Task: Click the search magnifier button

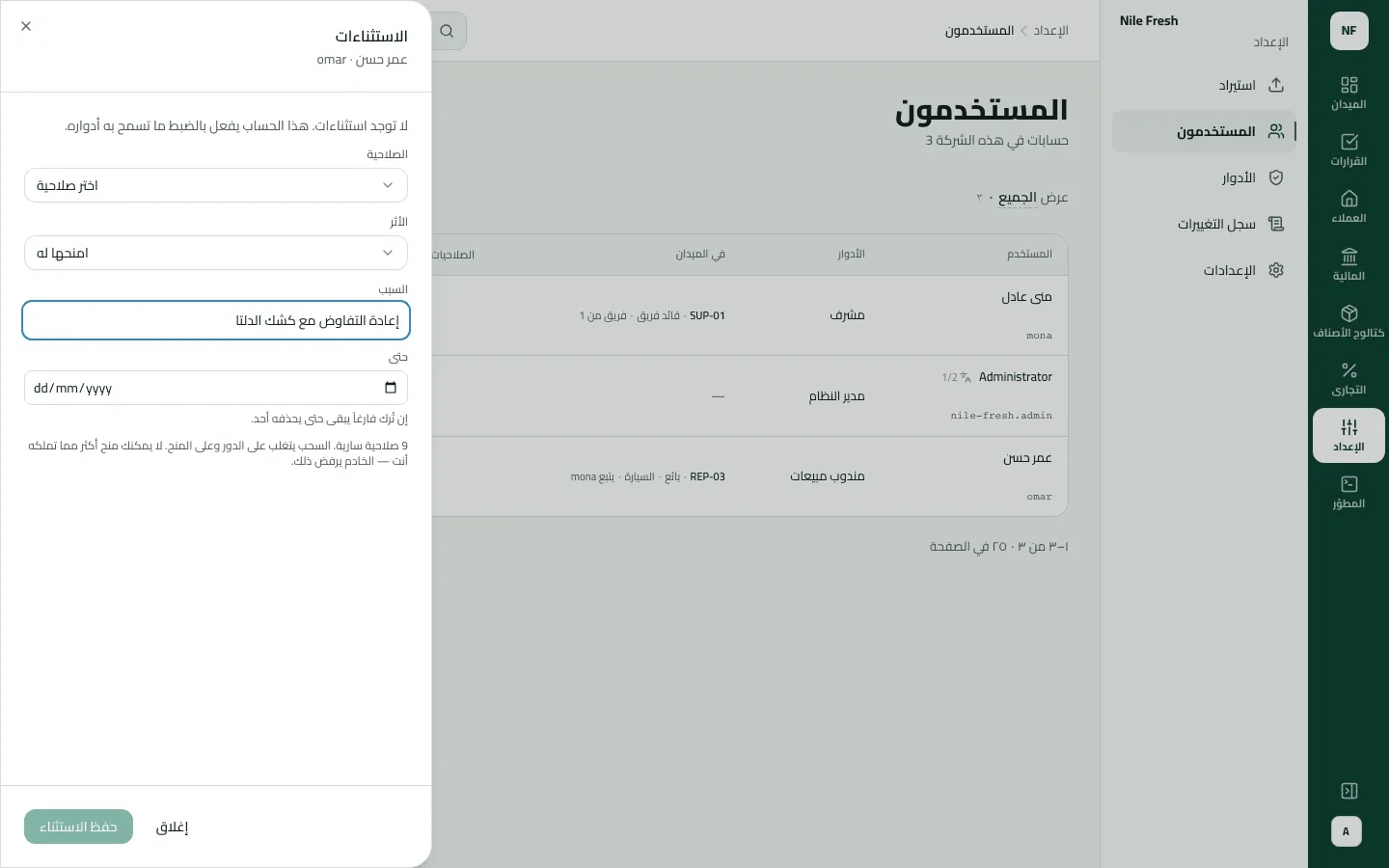Action: click(448, 31)
